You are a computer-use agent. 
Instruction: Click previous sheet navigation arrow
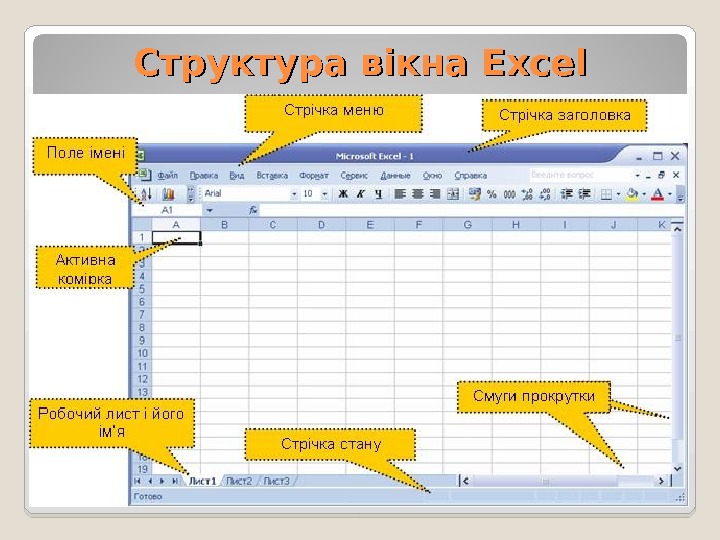coord(150,481)
